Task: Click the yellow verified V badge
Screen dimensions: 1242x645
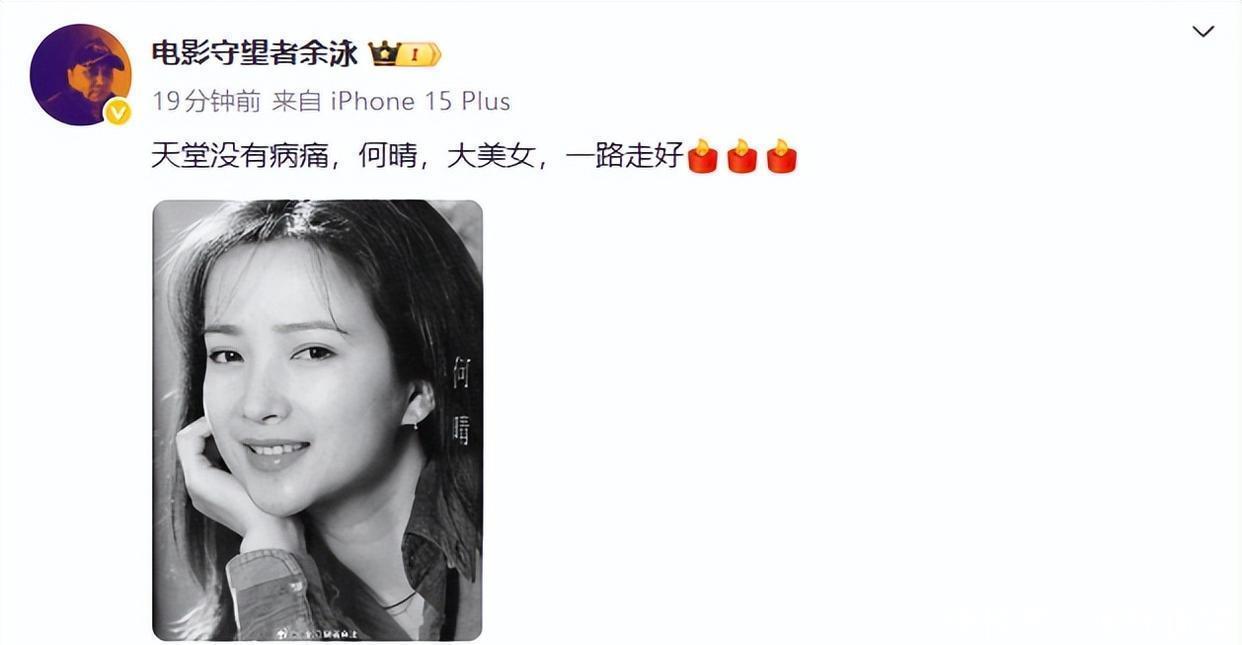Action: pos(118,112)
